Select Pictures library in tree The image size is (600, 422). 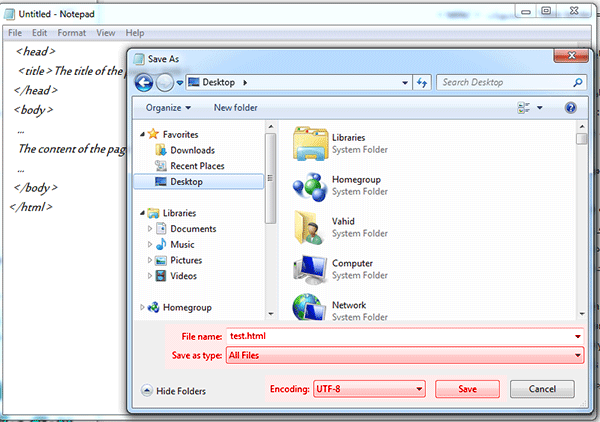(179, 260)
